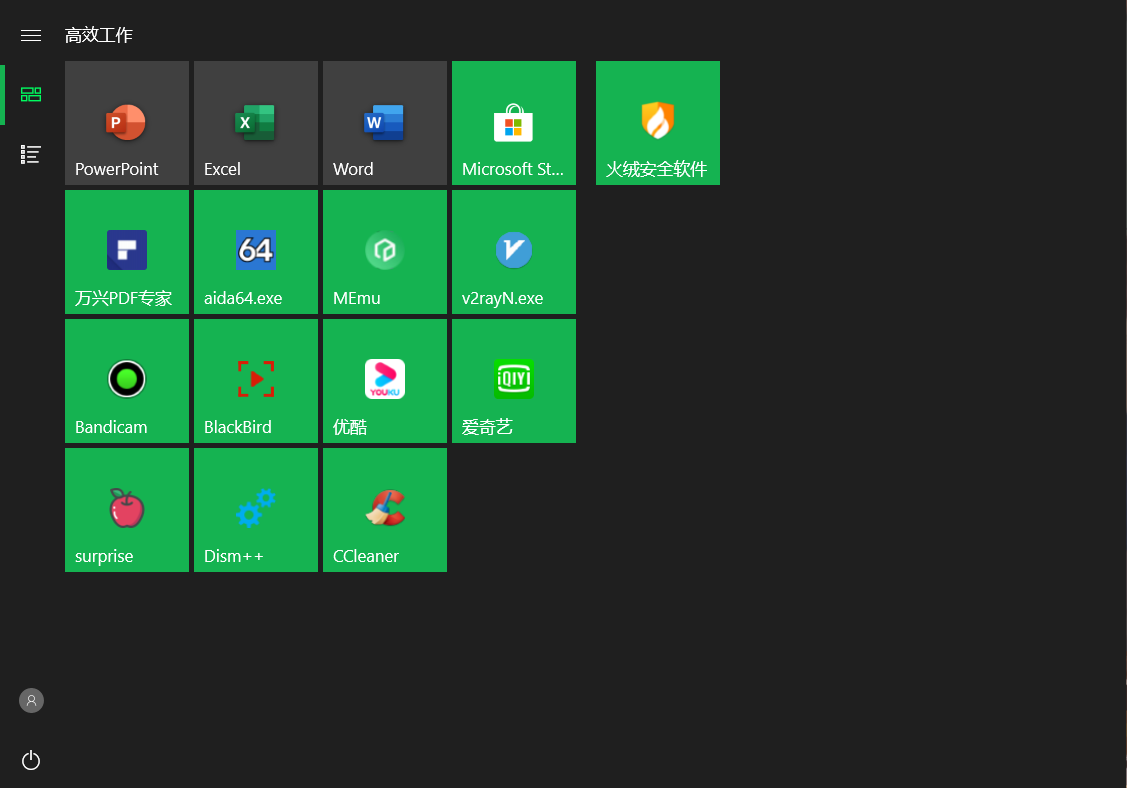Image resolution: width=1127 pixels, height=788 pixels.
Task: Expand the hamburger menu at top left
Action: [x=31, y=35]
